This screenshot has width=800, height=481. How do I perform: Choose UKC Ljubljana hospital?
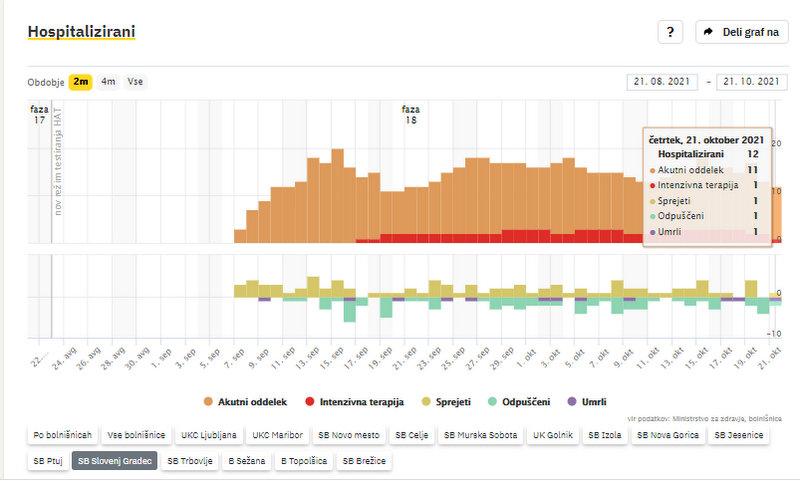coord(209,436)
